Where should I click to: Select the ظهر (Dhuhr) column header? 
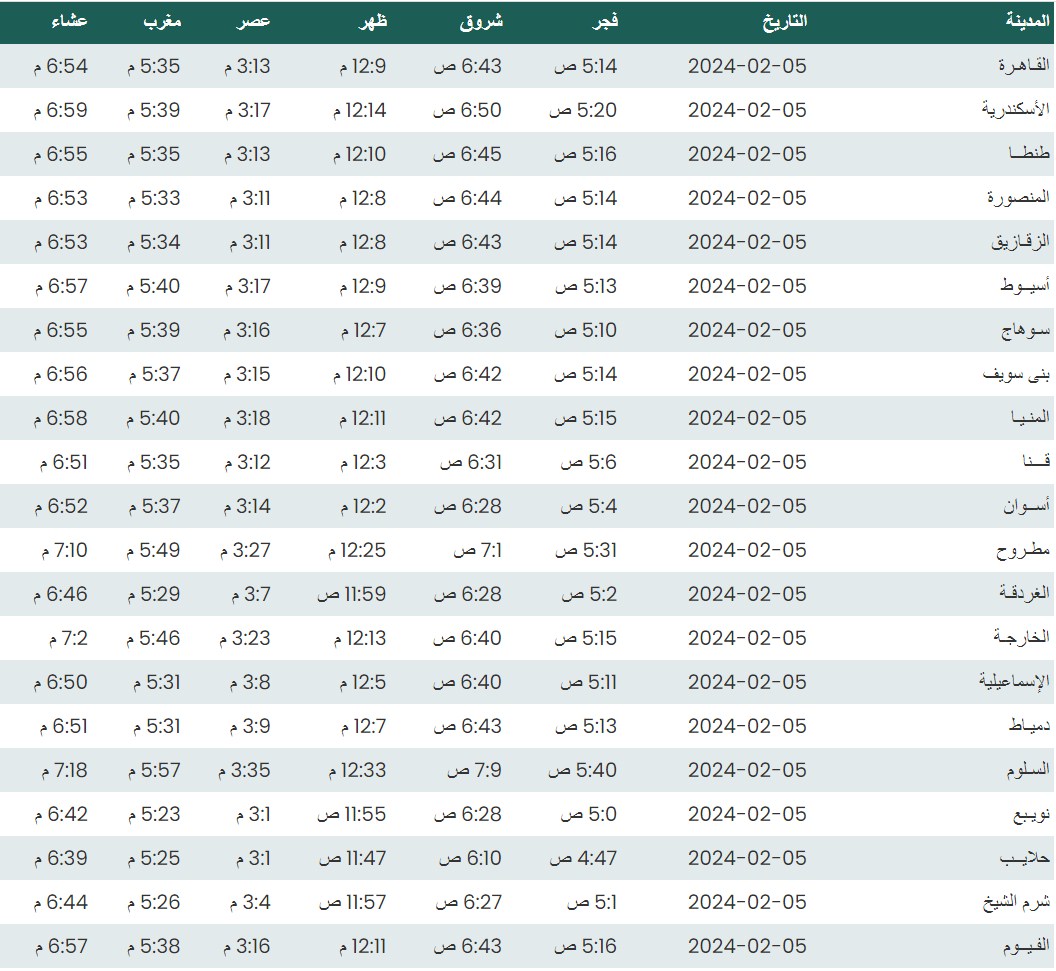pos(372,21)
